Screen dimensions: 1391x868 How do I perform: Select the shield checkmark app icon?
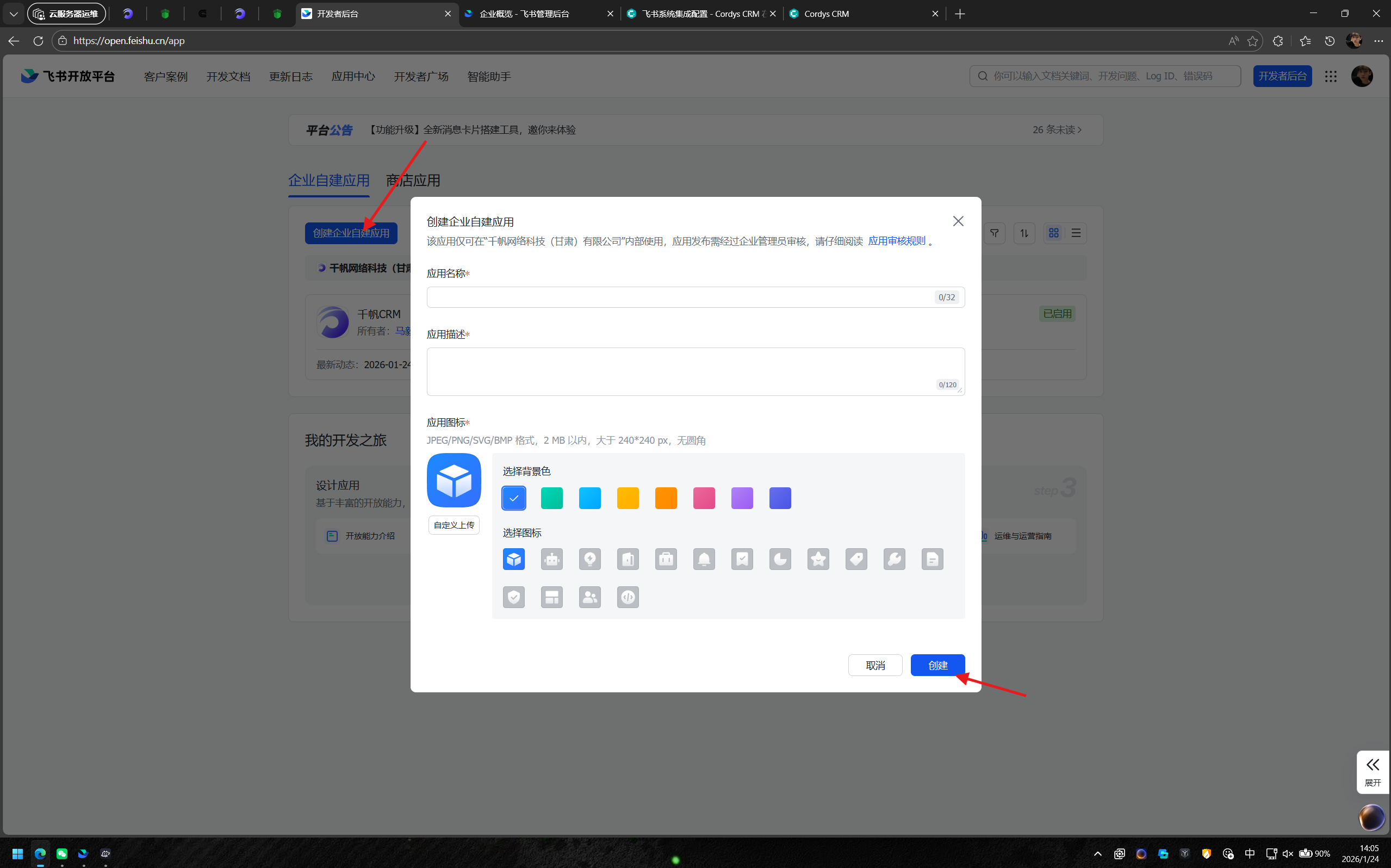[x=513, y=597]
